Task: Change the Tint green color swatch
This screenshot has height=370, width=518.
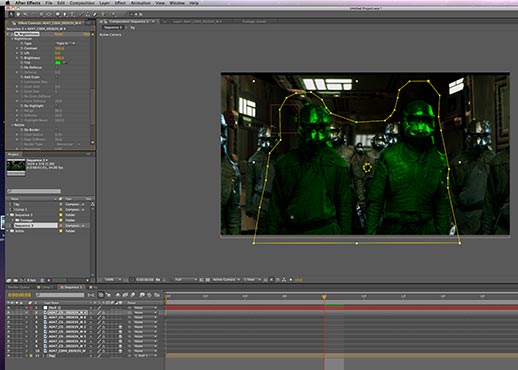Action: pos(58,63)
